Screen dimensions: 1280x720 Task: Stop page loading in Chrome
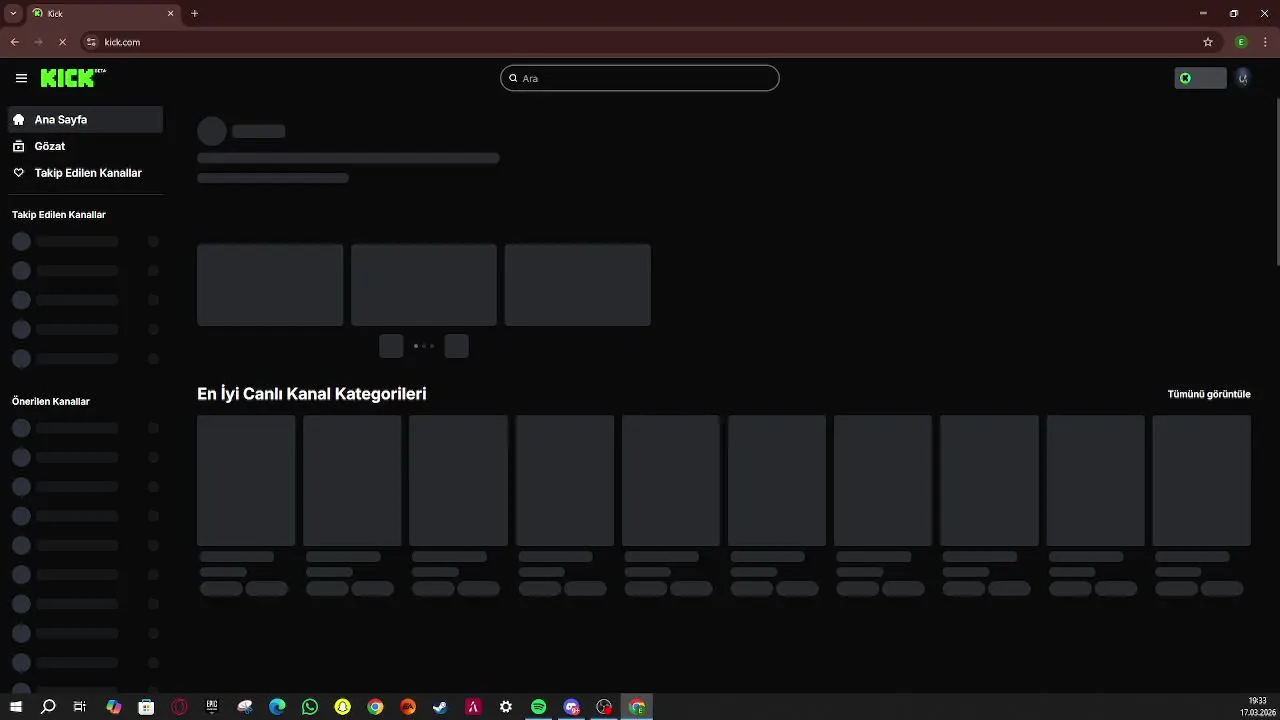coord(62,42)
